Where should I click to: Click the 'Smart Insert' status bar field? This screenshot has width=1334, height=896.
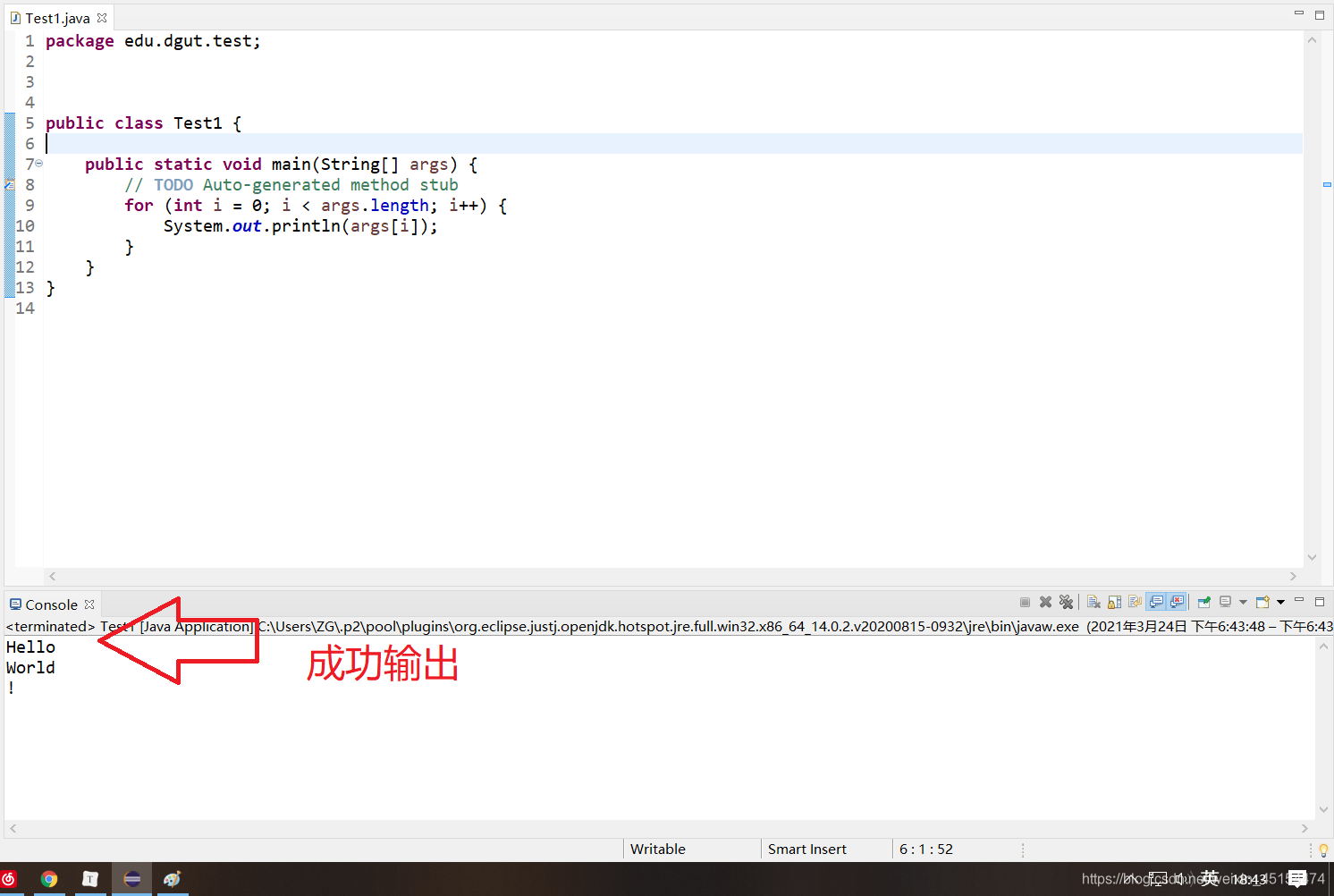point(807,849)
